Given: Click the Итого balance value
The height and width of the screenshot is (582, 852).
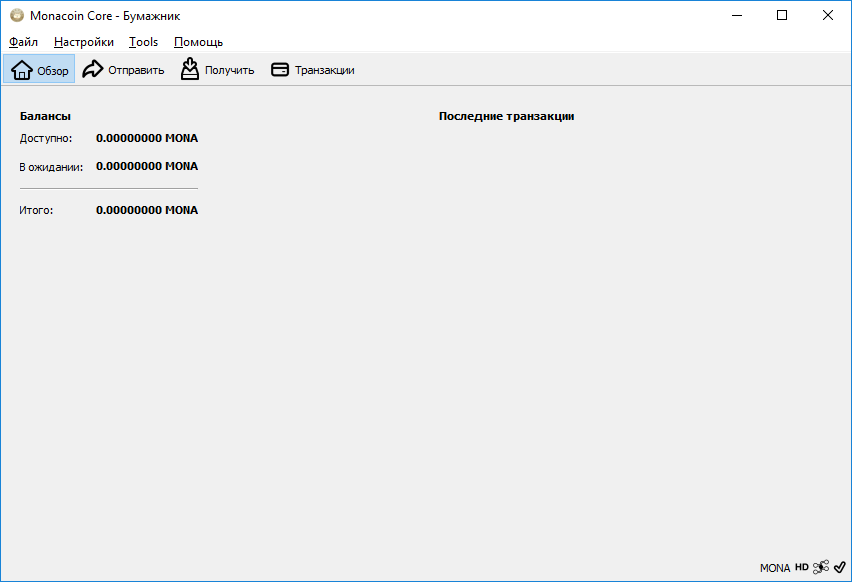Looking at the screenshot, I should (x=147, y=210).
